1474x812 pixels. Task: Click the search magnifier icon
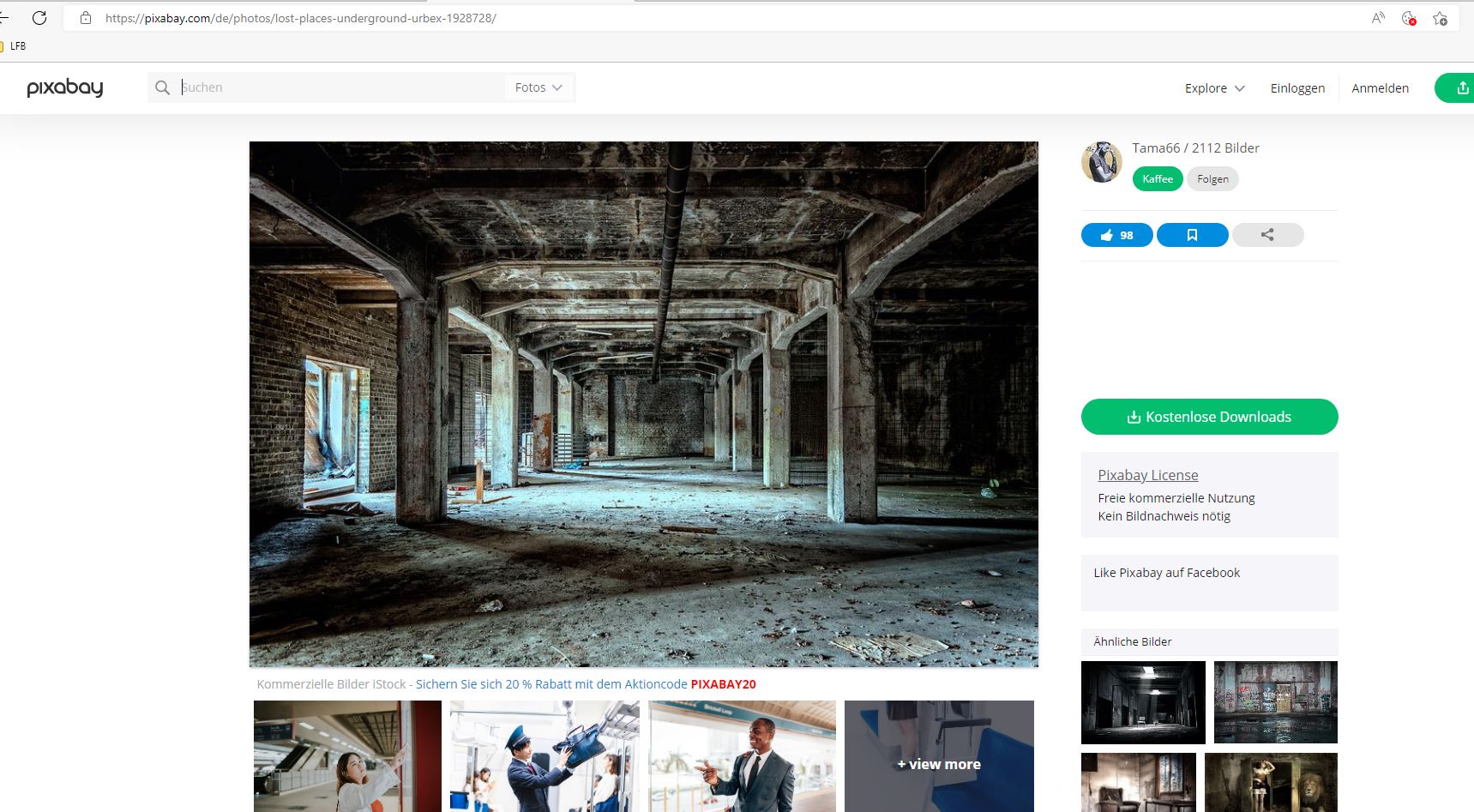click(x=162, y=87)
